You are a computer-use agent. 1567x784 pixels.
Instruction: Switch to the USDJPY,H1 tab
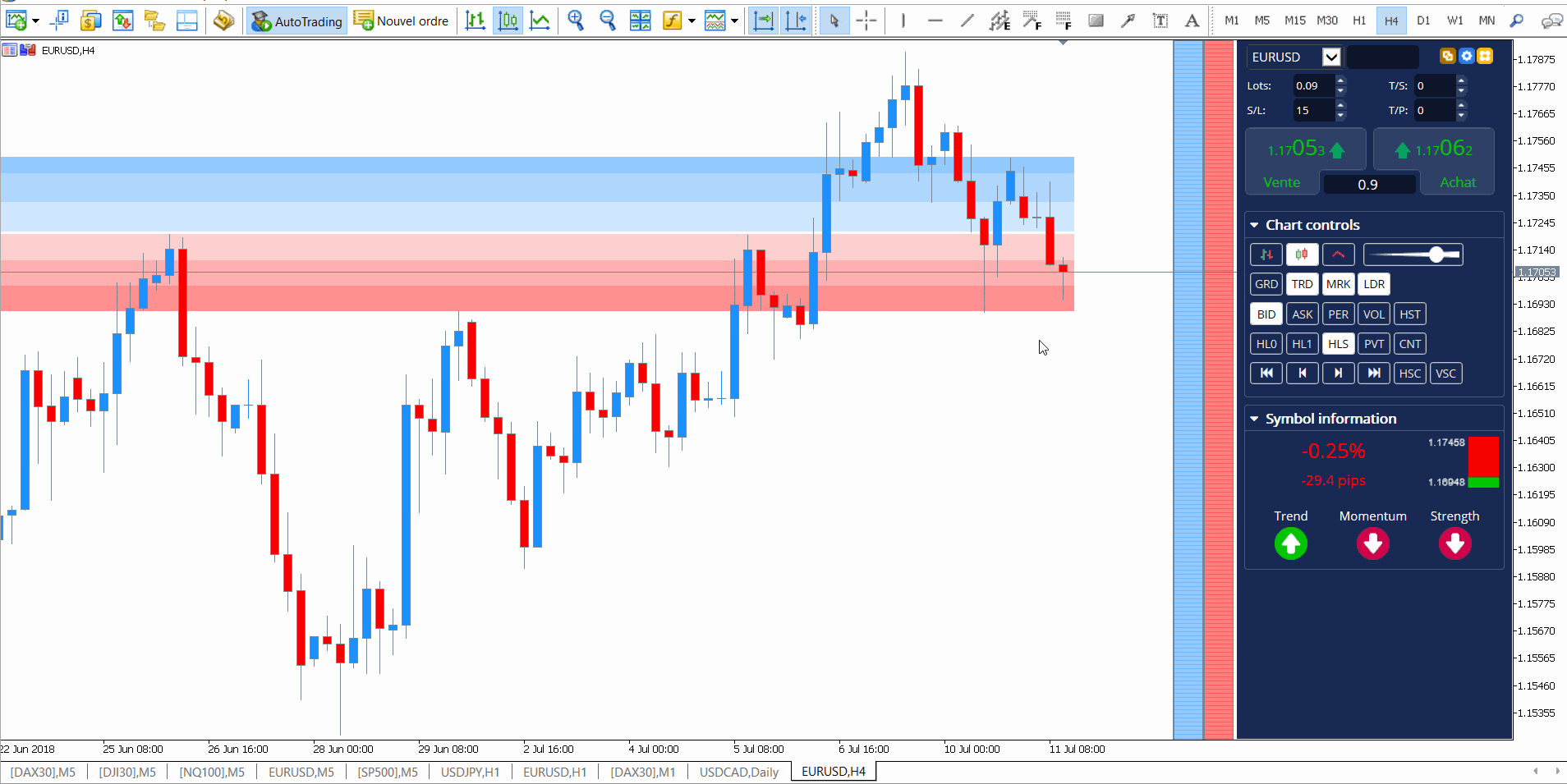[x=470, y=772]
